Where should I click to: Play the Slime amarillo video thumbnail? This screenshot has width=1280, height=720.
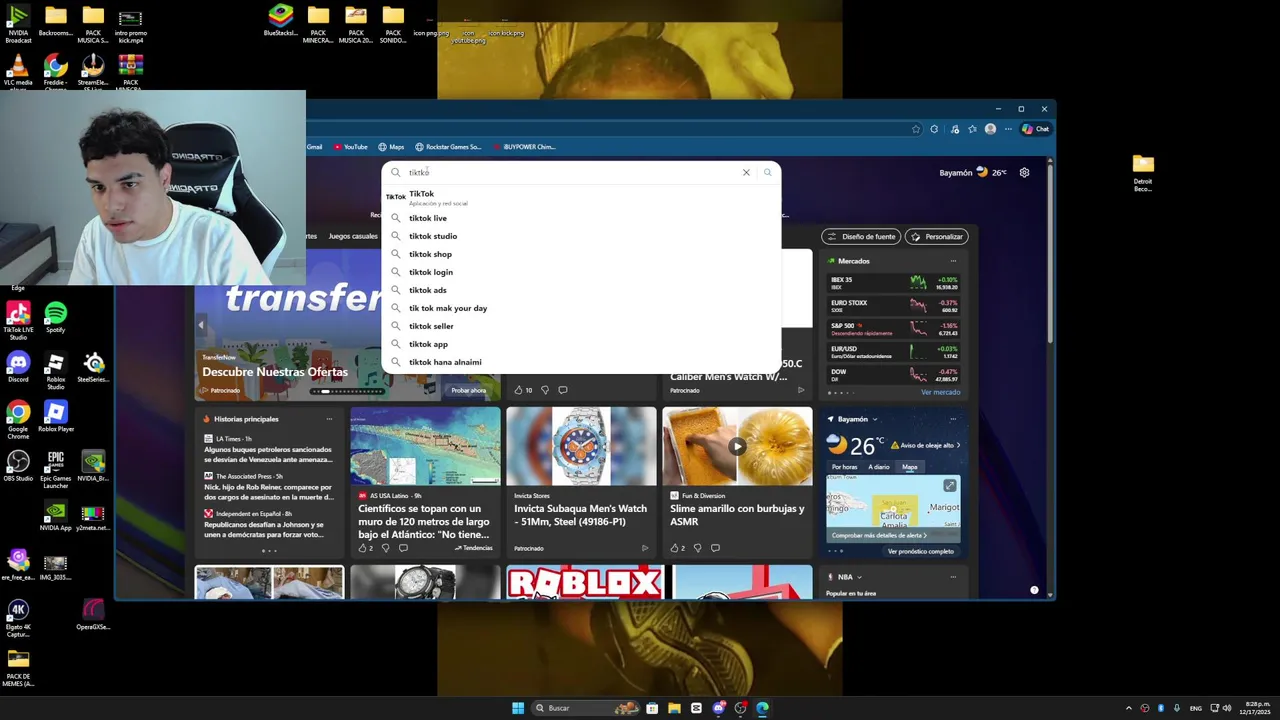click(x=737, y=446)
